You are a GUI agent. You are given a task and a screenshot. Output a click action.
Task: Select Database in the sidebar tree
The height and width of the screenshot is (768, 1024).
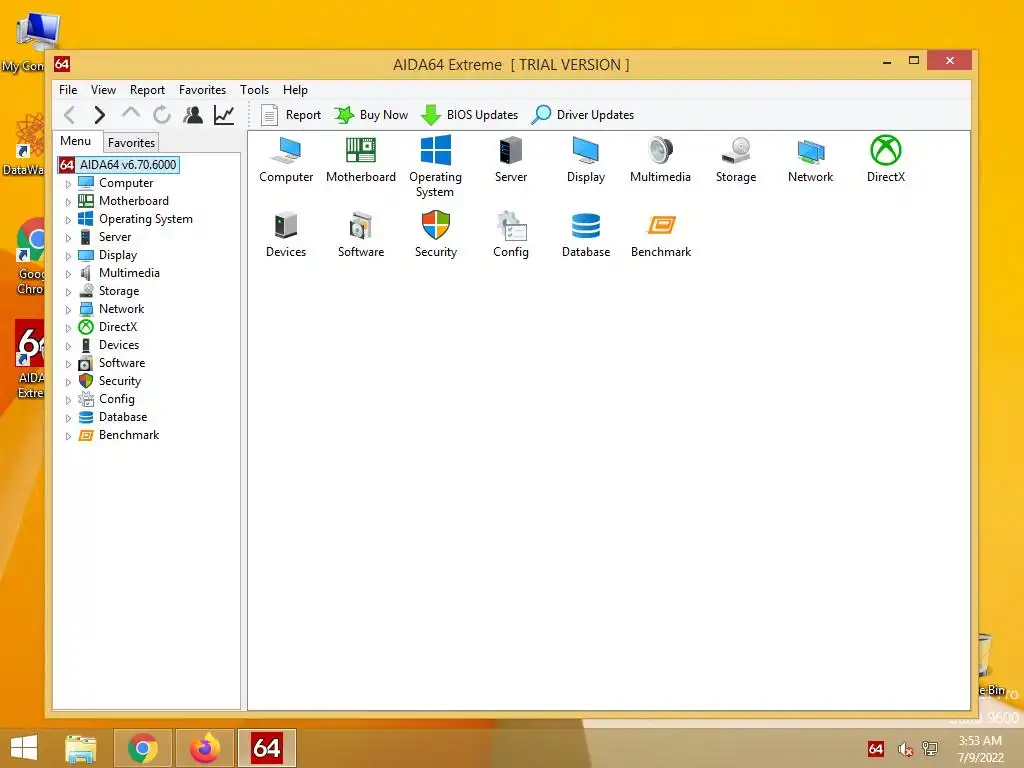click(123, 417)
